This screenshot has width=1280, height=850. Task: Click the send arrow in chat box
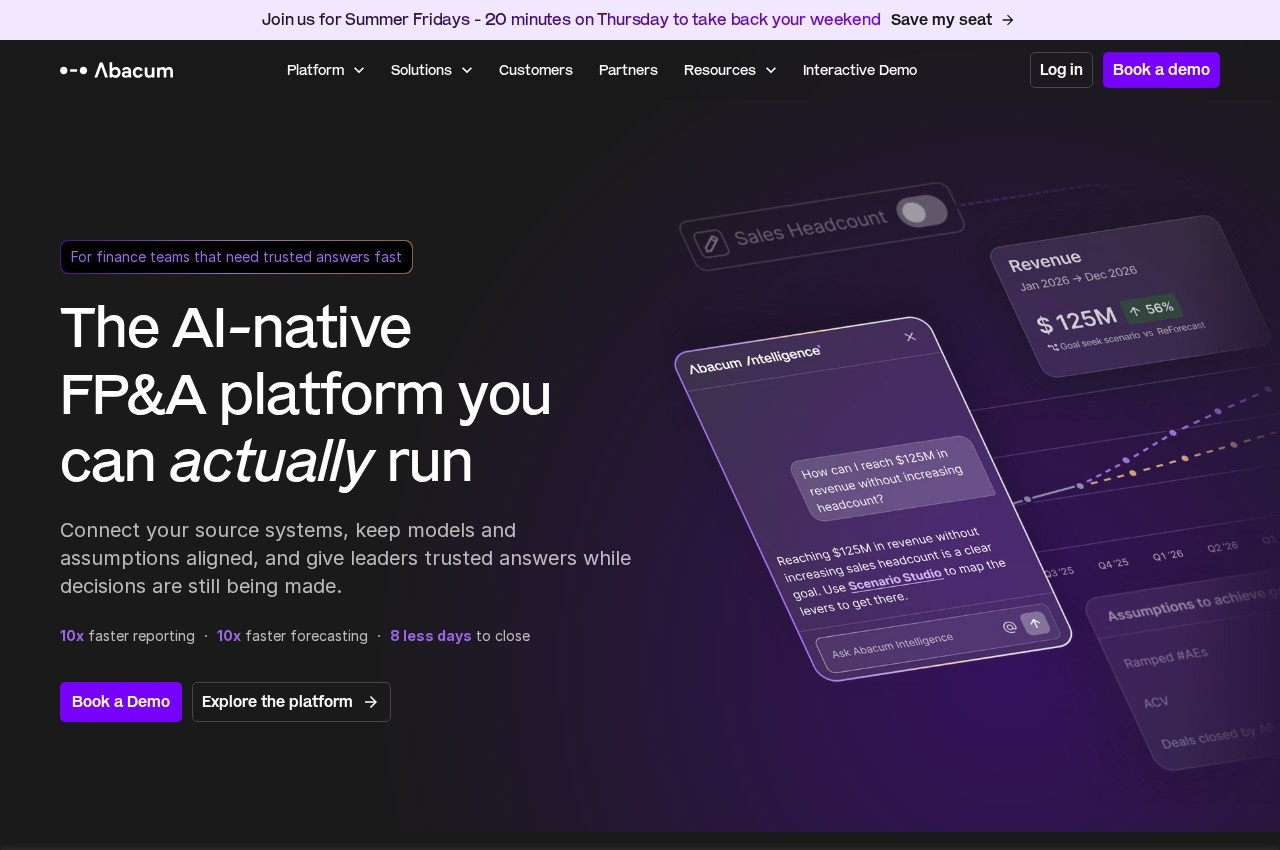pyautogui.click(x=1035, y=623)
